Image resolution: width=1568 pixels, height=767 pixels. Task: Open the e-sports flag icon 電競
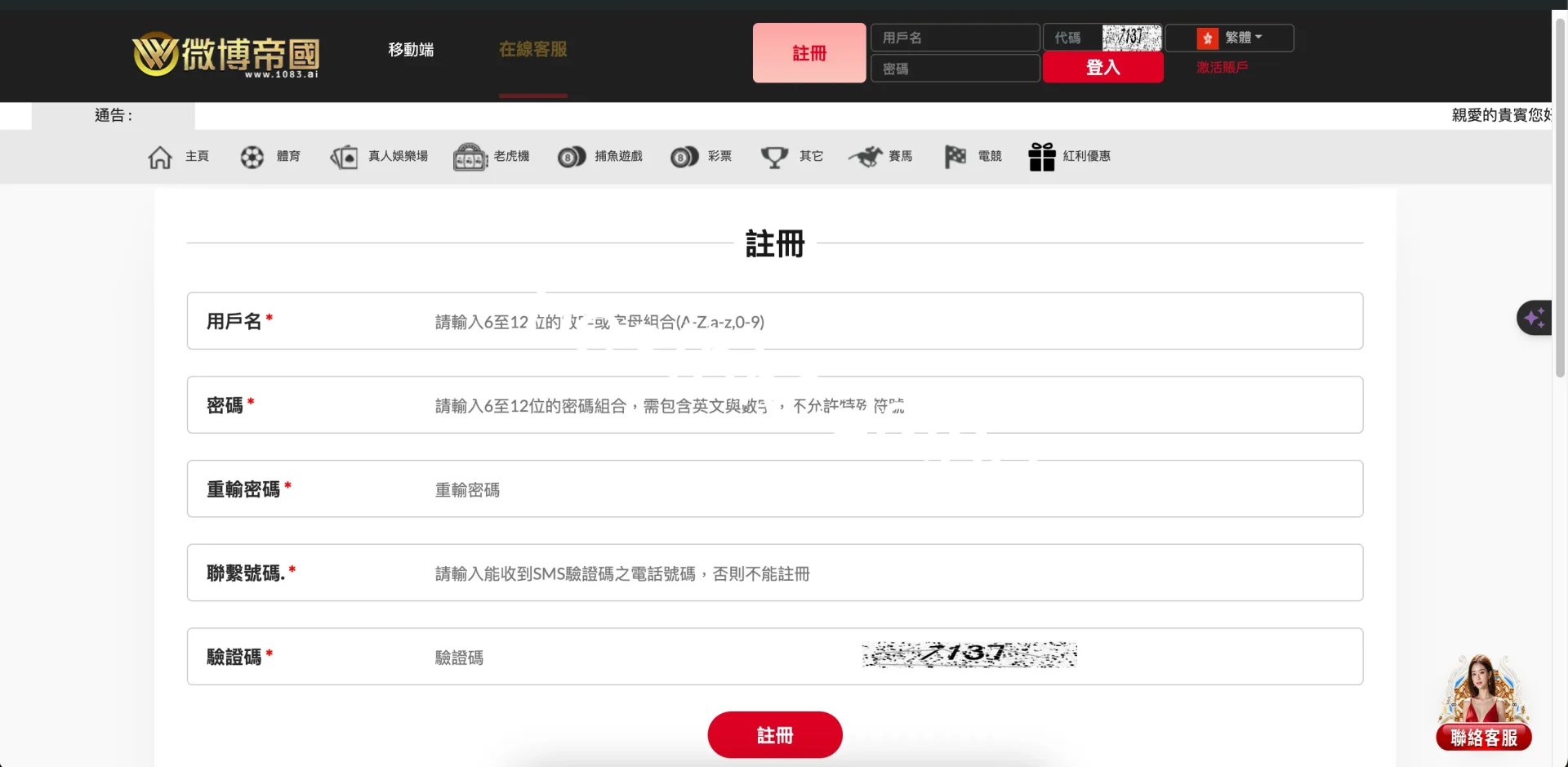[955, 157]
